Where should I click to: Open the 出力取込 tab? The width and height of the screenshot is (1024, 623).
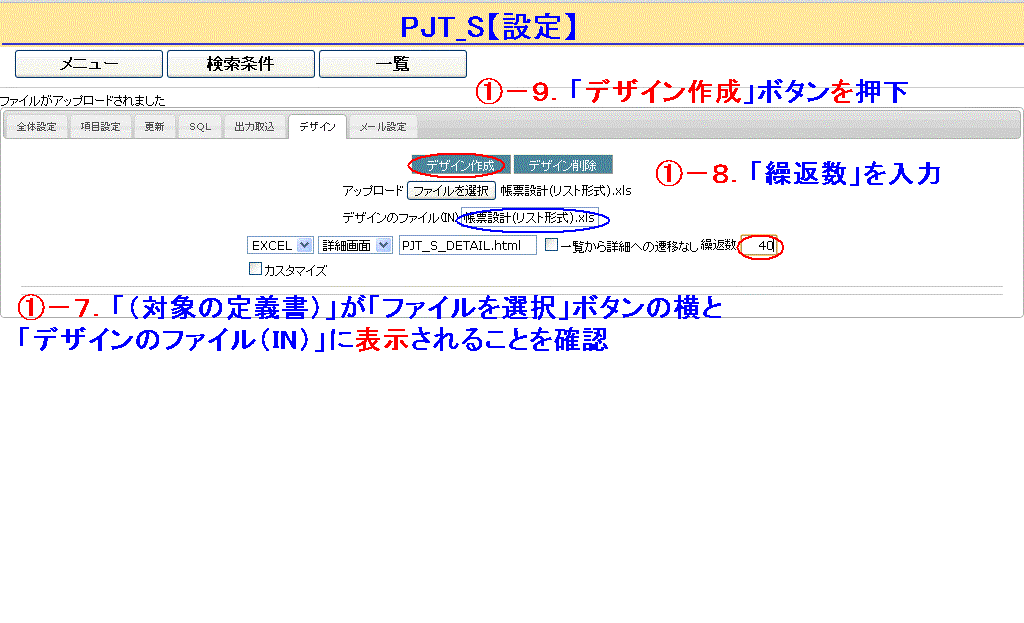[x=254, y=128]
